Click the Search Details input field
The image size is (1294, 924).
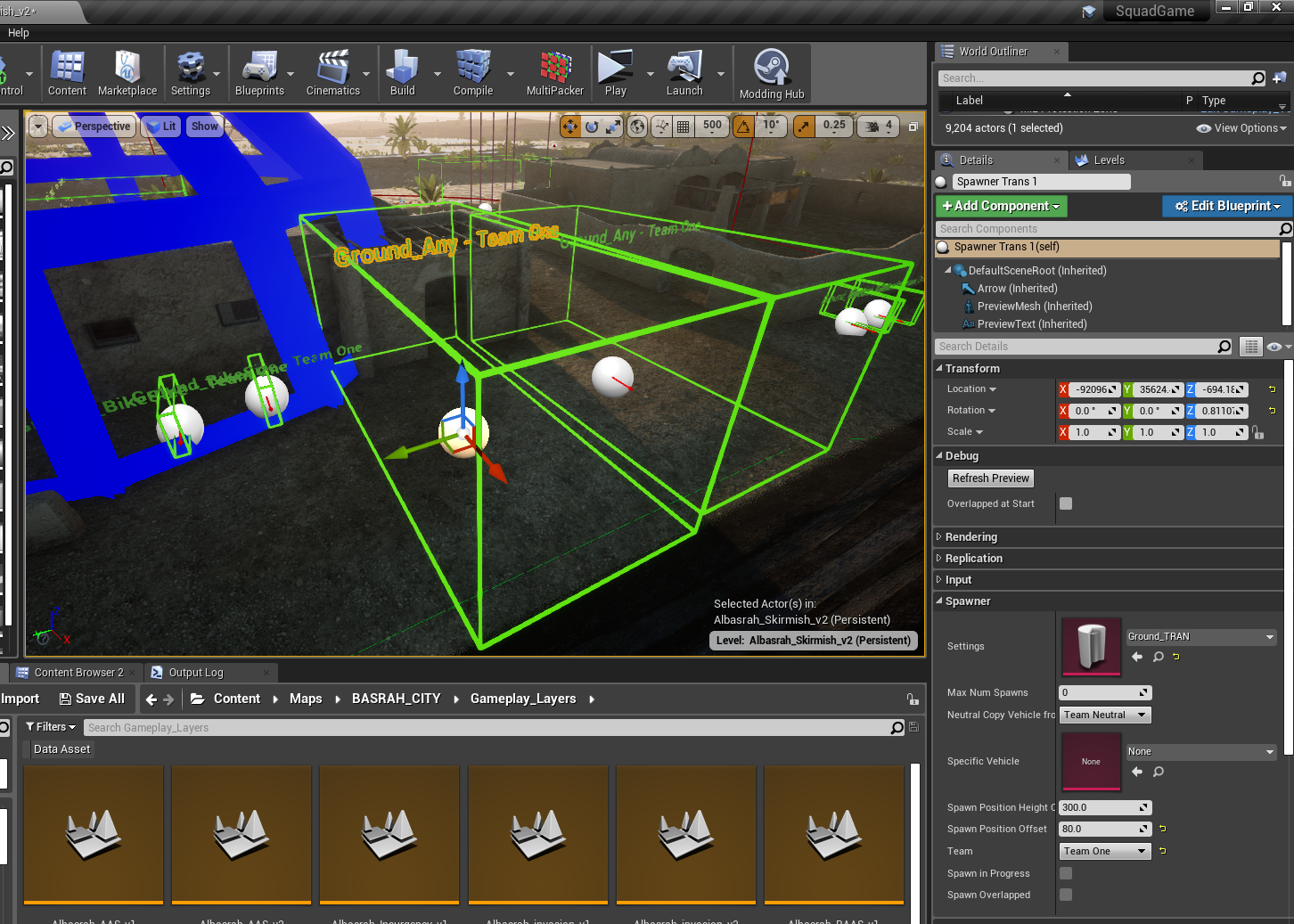pyautogui.click(x=1077, y=347)
